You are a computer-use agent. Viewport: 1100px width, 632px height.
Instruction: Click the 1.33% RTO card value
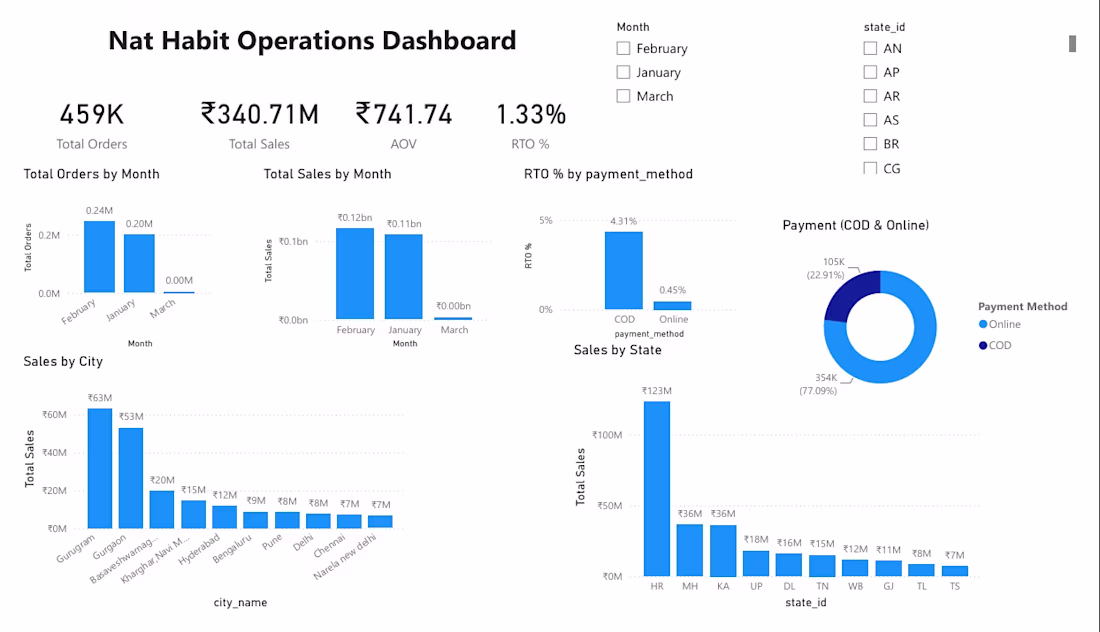(x=531, y=114)
